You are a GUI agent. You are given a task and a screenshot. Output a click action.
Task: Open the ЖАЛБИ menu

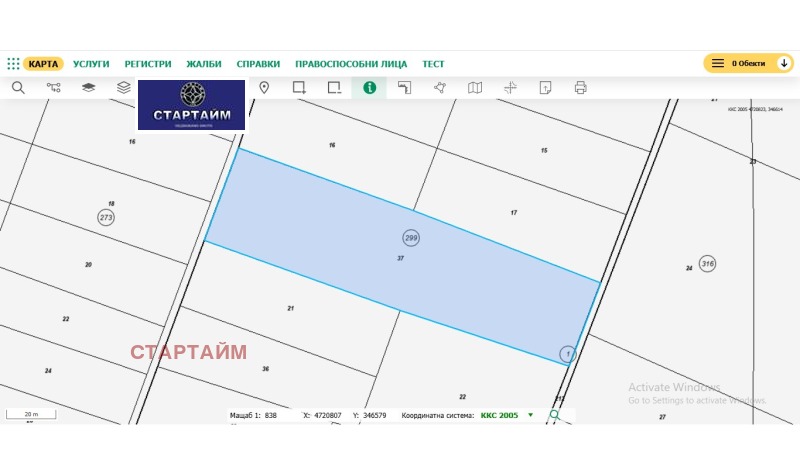point(204,64)
